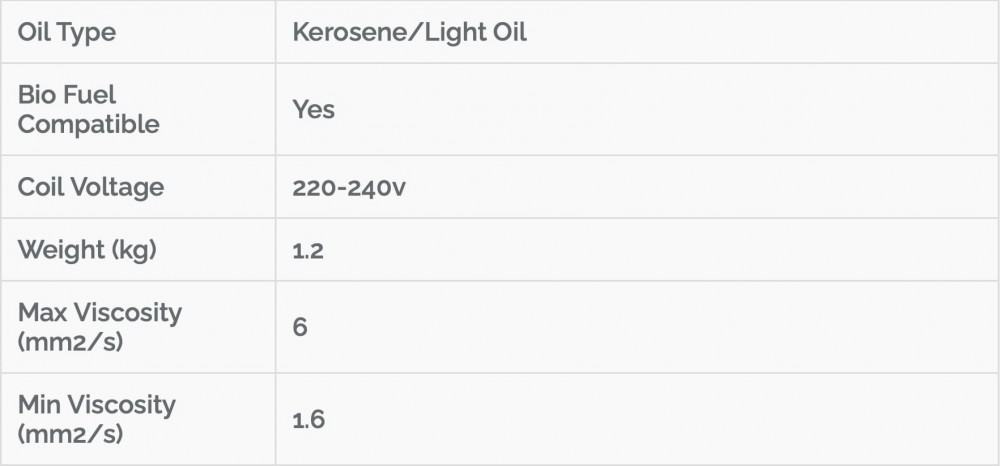Click the 'Max Viscosity' label text
This screenshot has height=466, width=1000.
click(100, 312)
